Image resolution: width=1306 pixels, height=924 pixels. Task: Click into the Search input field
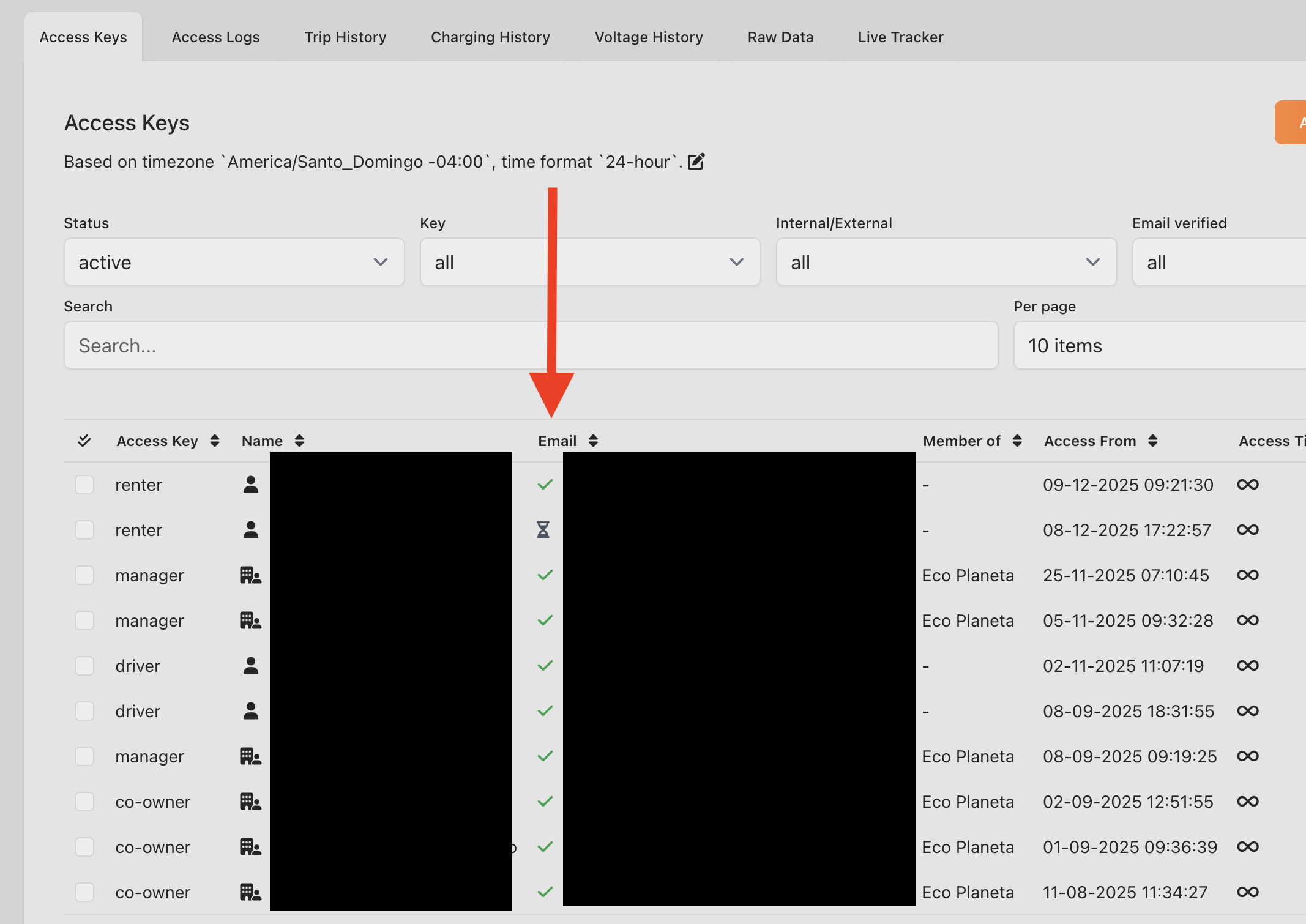(531, 346)
